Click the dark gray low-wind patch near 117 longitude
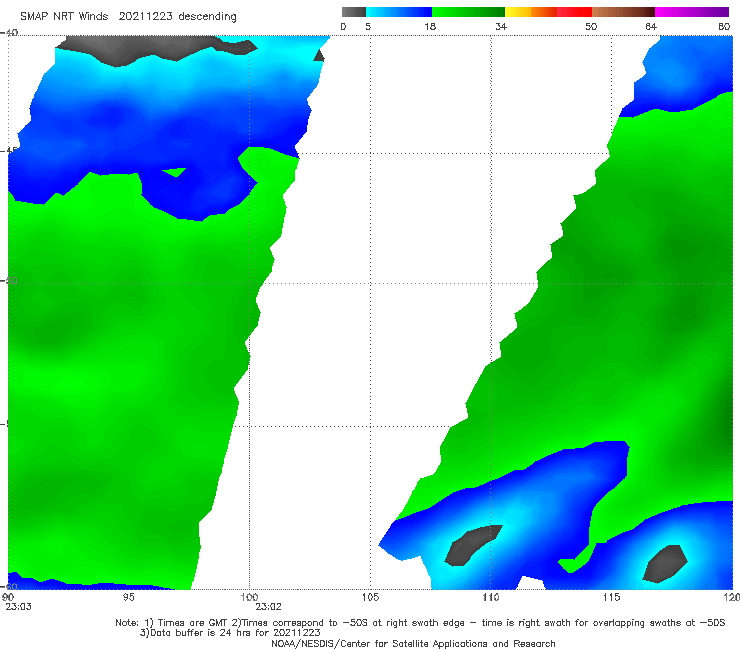Screen dimensions: 740x650 tap(665, 563)
